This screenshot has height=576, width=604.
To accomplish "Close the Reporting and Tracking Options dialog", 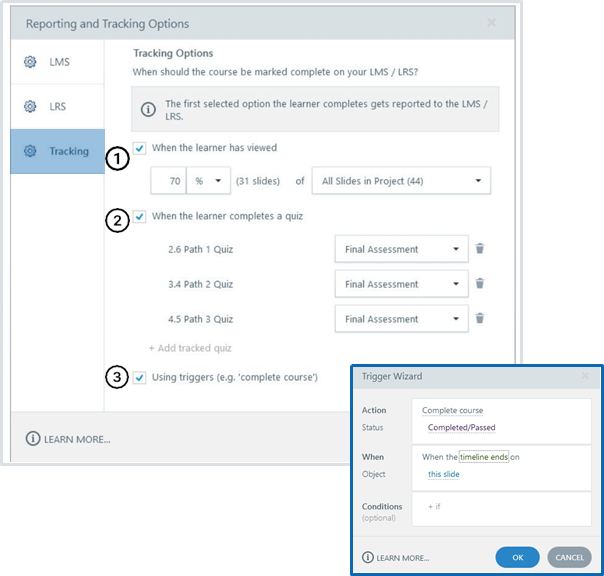I will [x=491, y=22].
